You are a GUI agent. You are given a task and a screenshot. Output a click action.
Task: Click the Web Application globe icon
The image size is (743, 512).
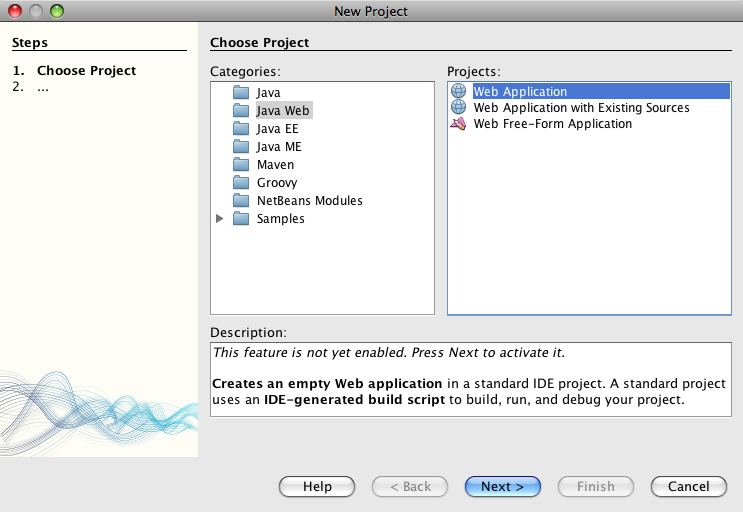coord(459,92)
